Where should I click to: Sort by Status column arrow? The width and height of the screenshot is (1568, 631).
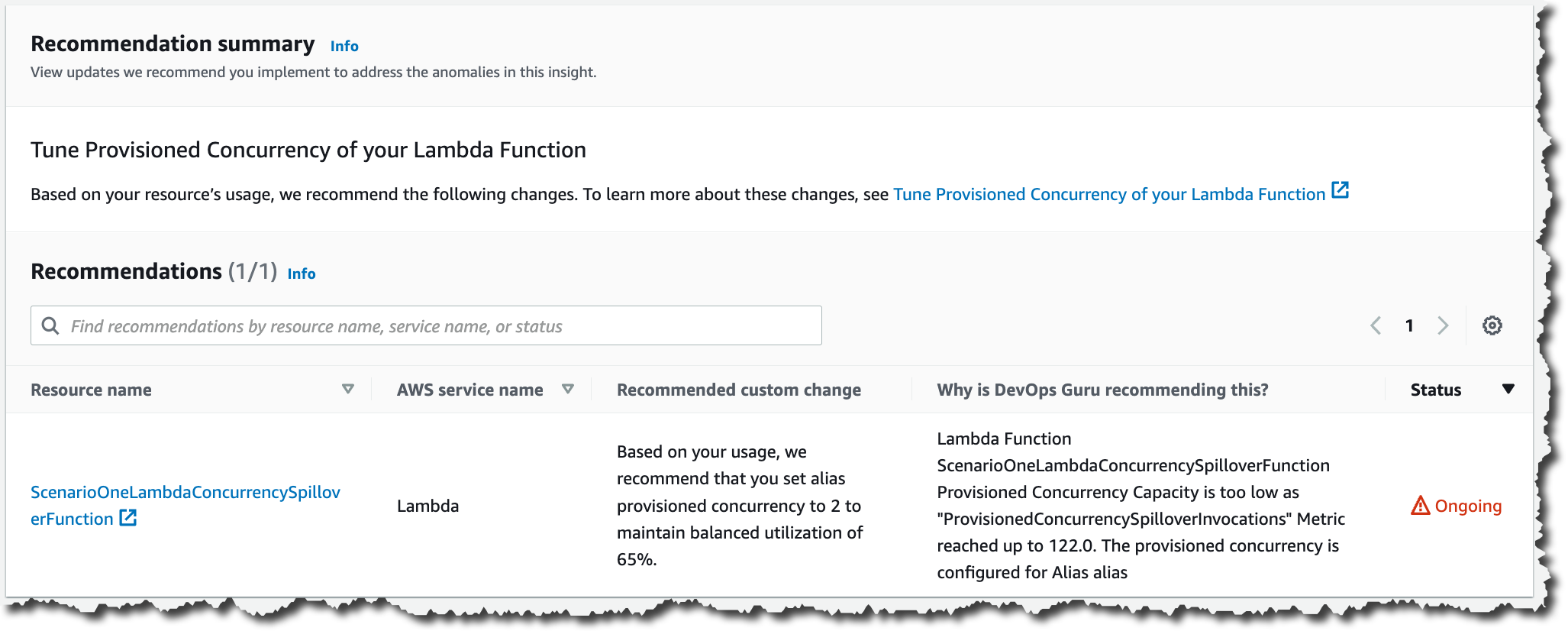[x=1508, y=389]
